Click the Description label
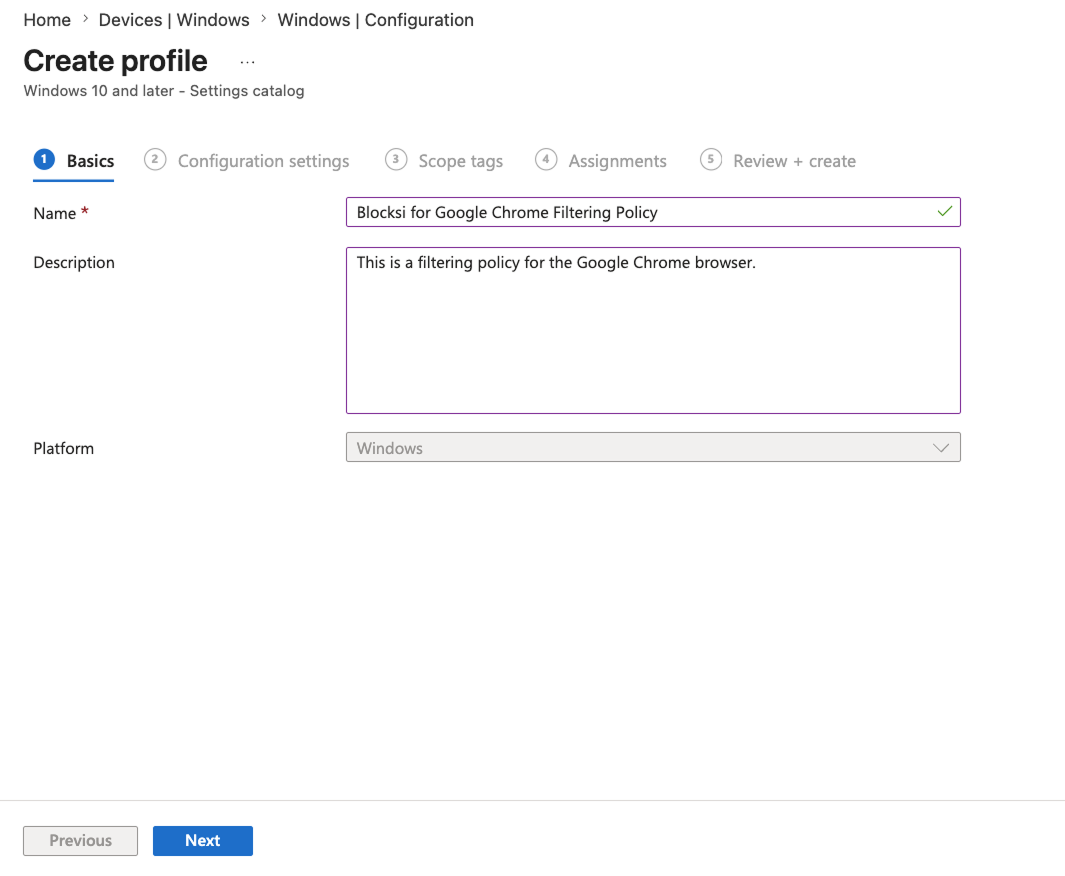 coord(74,263)
